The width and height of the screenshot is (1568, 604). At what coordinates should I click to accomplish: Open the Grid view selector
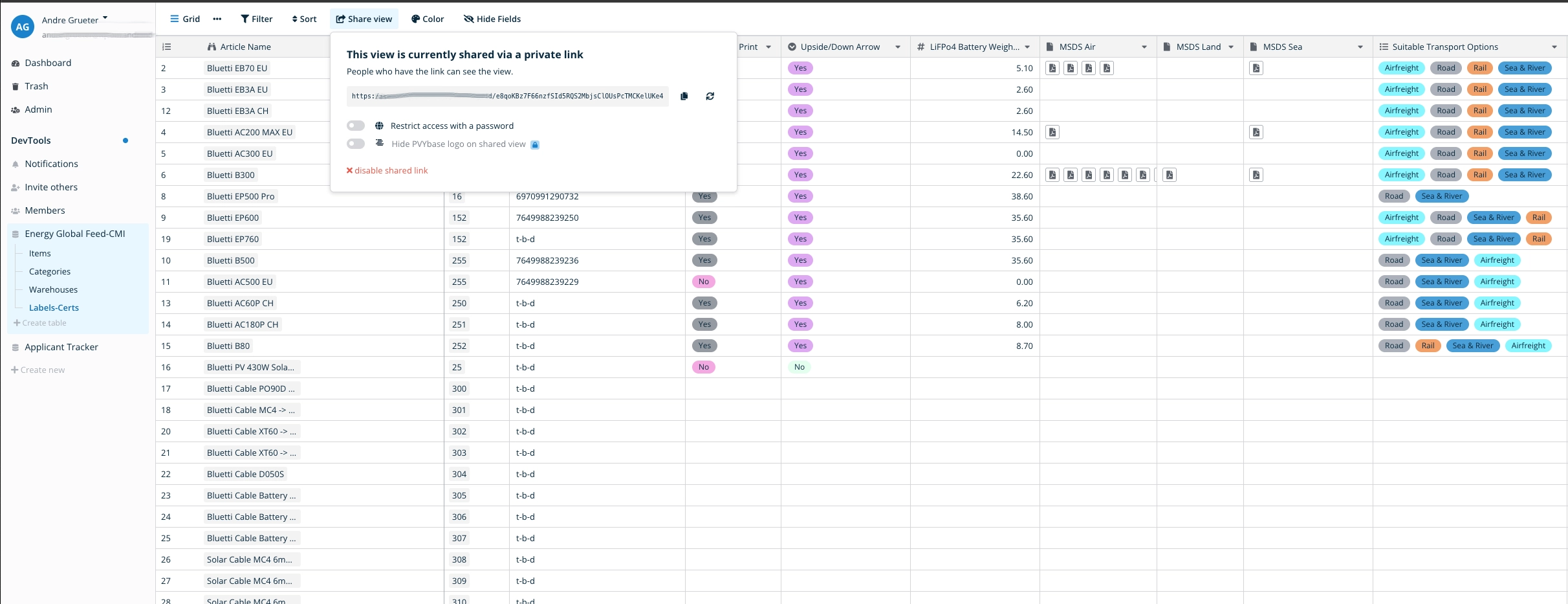[185, 19]
